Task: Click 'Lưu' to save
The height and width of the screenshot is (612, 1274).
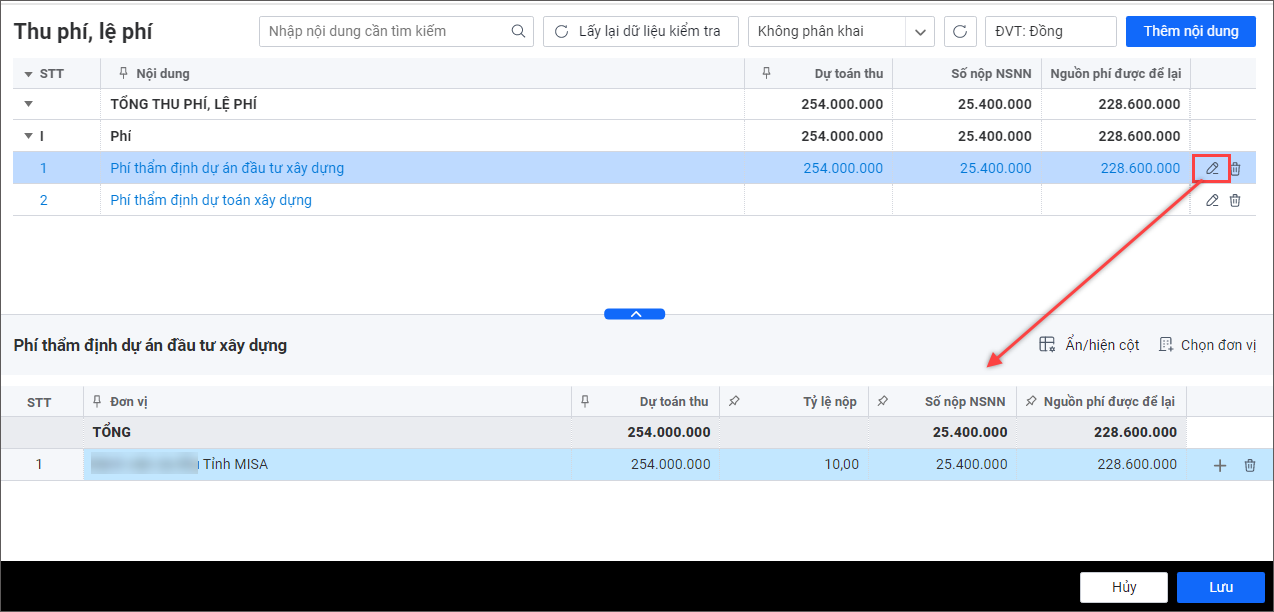Action: coord(1220,587)
